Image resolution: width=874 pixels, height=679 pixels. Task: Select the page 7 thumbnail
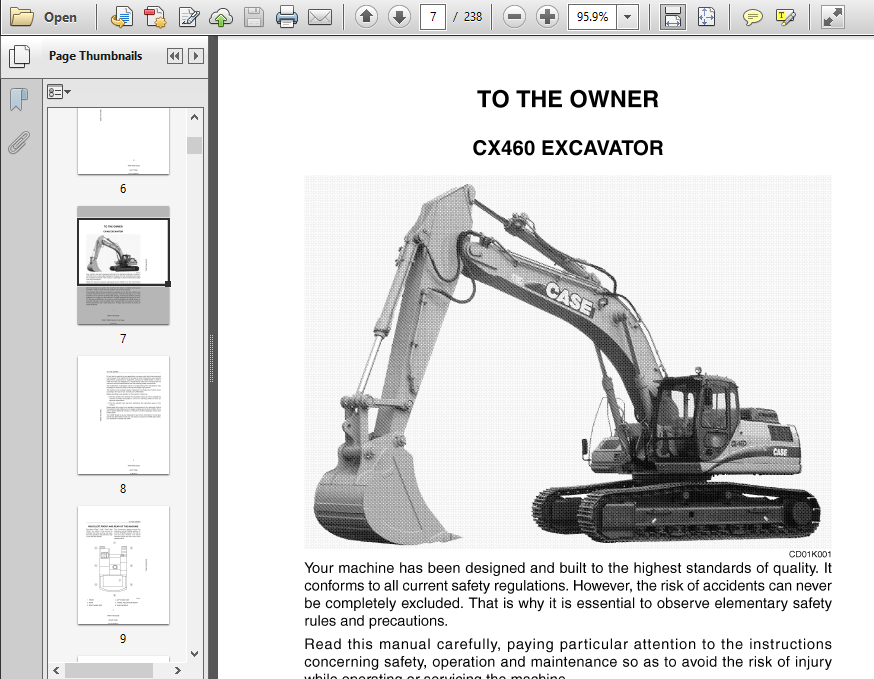point(123,265)
